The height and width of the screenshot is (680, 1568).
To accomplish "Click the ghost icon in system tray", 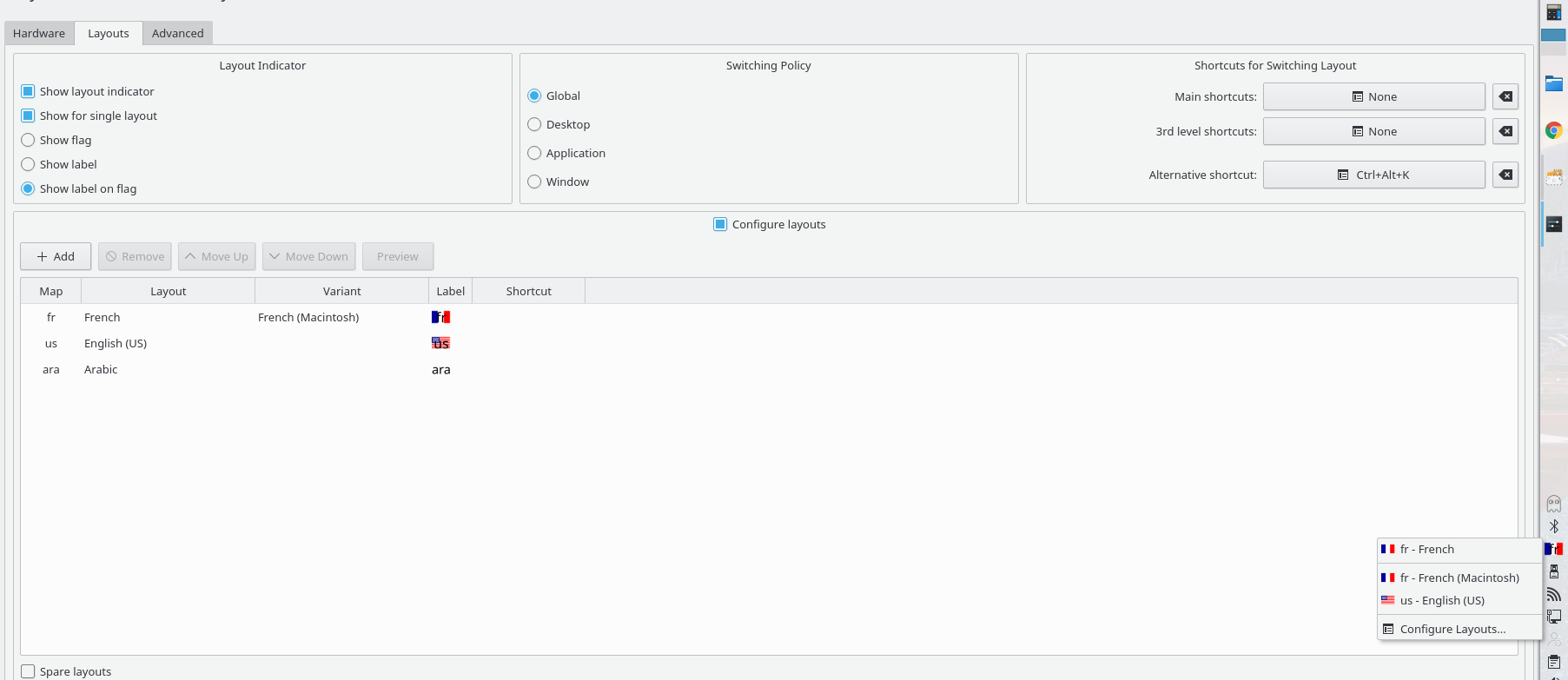I will (x=1554, y=504).
